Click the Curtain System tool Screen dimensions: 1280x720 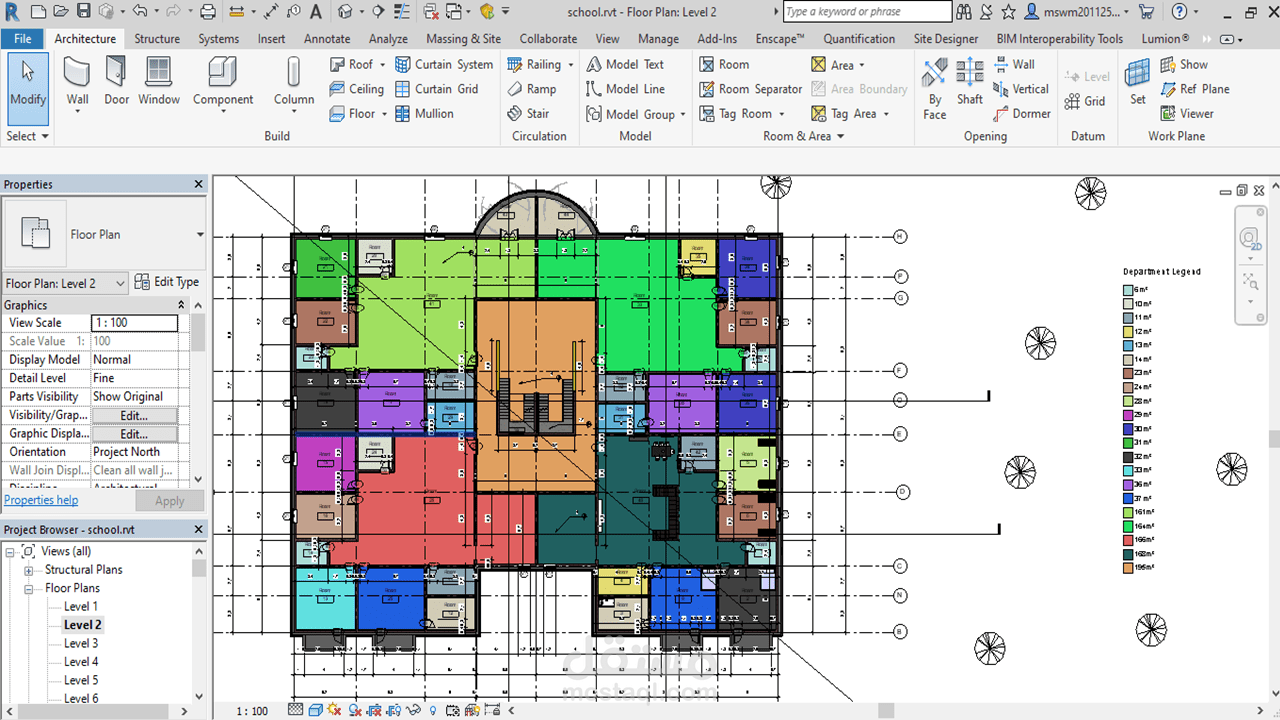coord(443,64)
